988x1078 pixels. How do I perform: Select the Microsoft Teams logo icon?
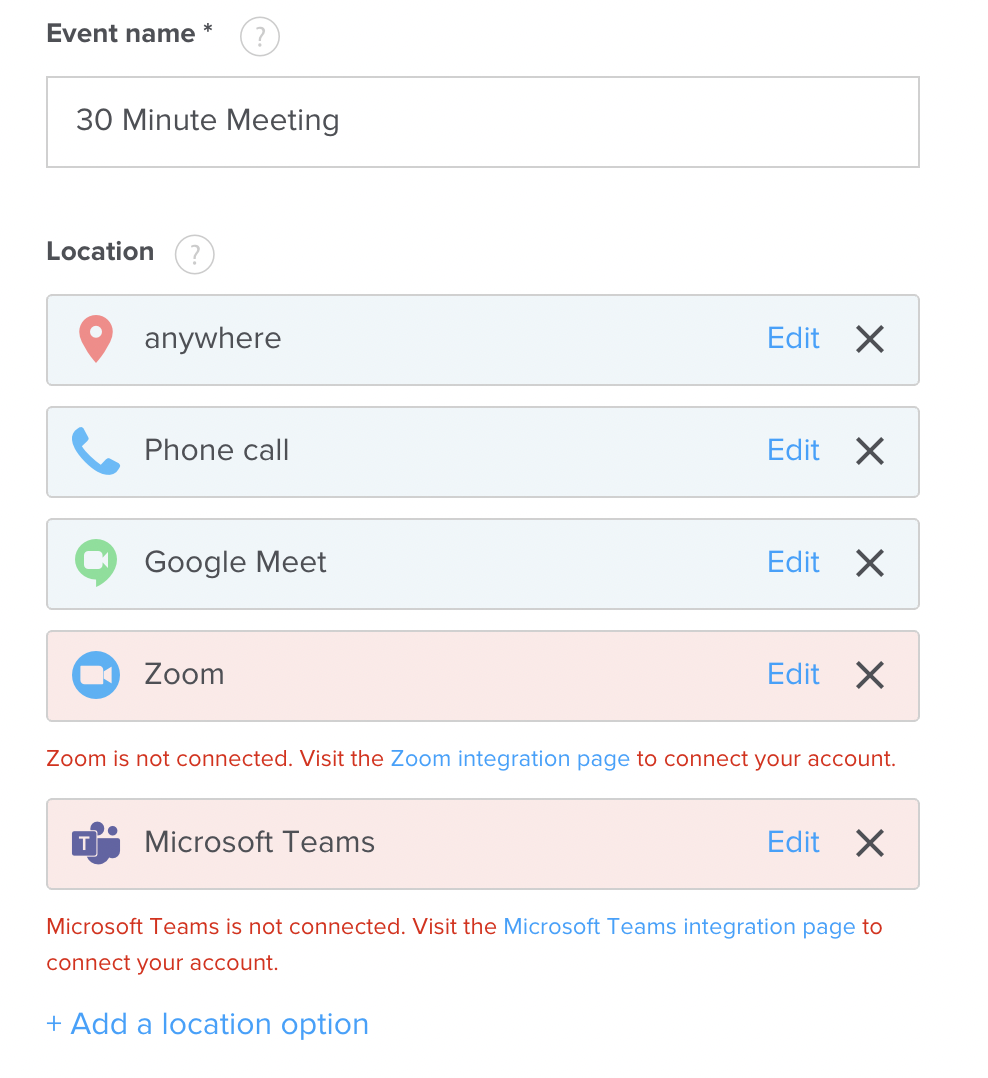tap(95, 843)
